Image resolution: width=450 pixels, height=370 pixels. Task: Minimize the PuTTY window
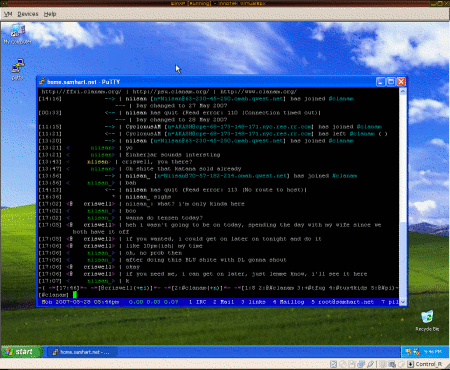pos(381,82)
